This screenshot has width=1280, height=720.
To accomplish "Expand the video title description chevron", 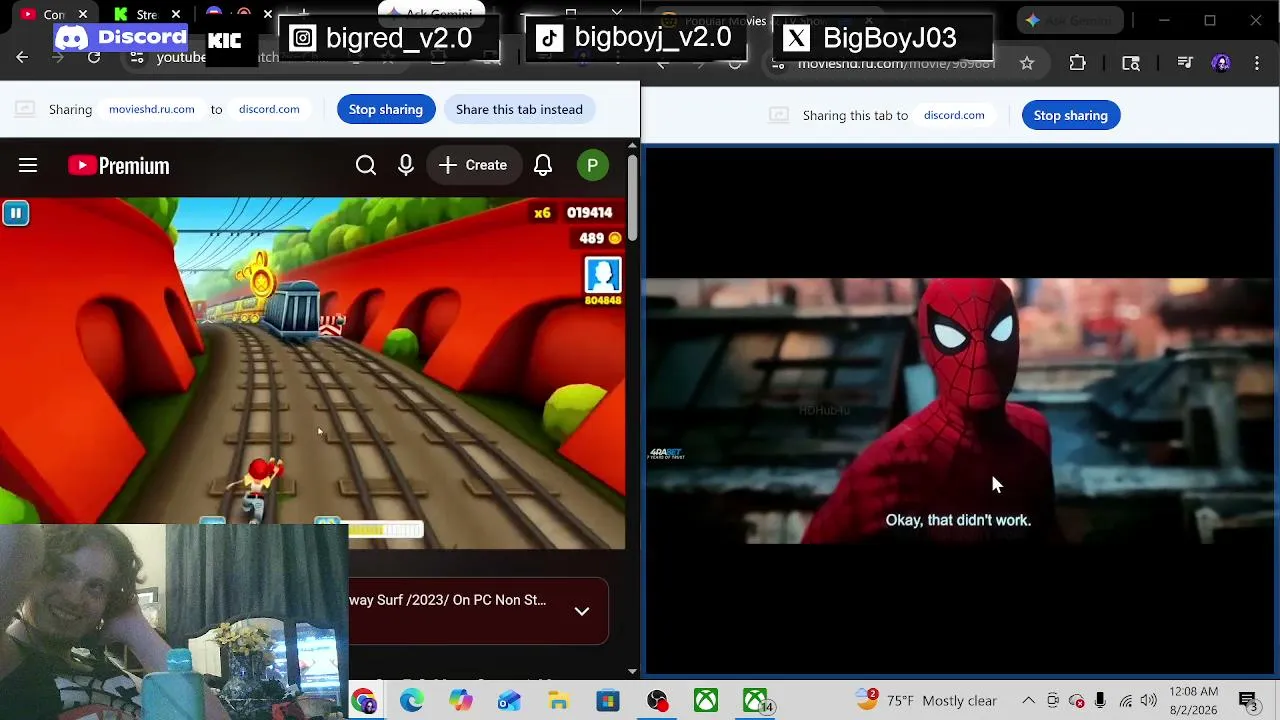I will tap(582, 611).
